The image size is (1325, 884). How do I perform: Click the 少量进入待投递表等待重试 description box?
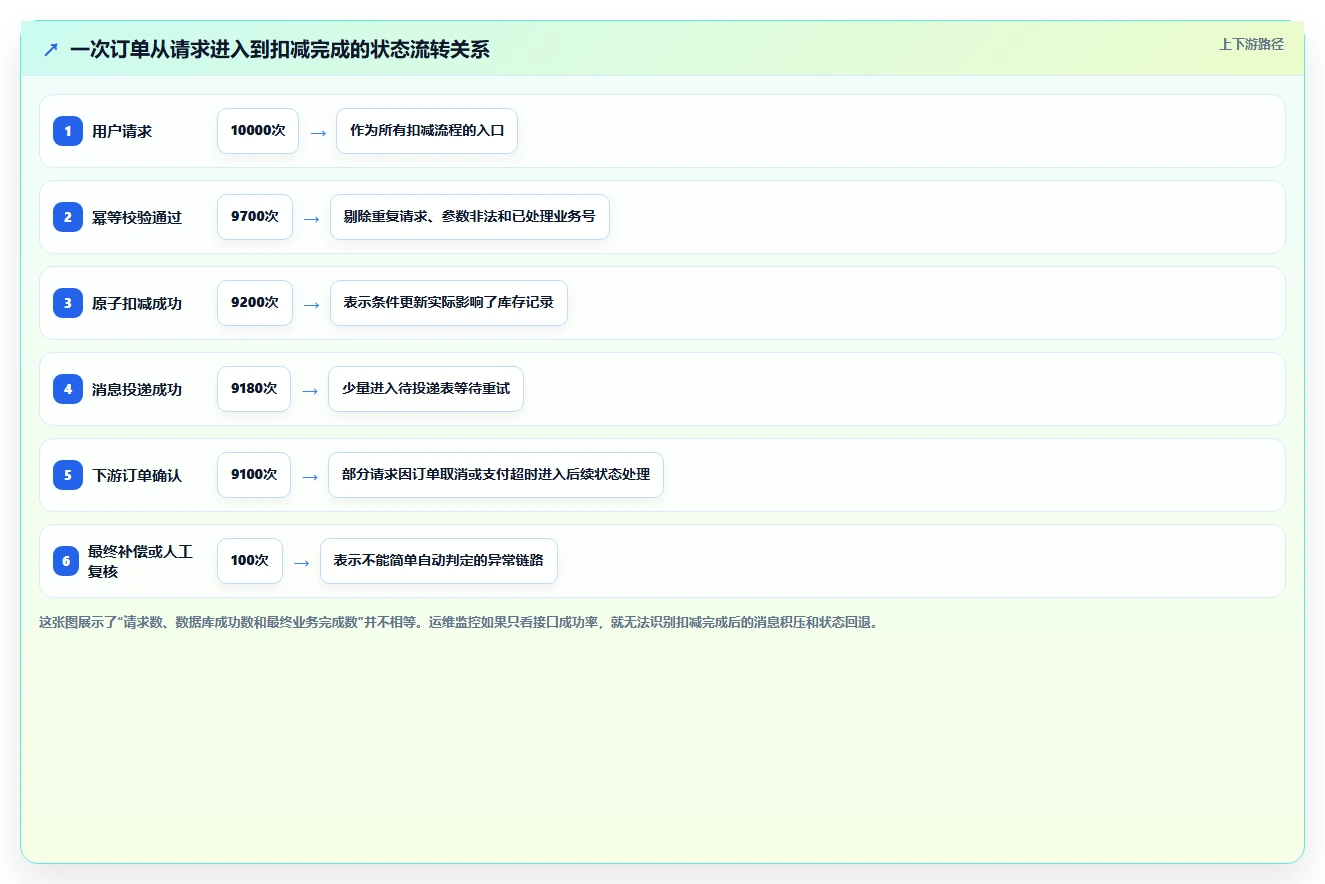(426, 389)
